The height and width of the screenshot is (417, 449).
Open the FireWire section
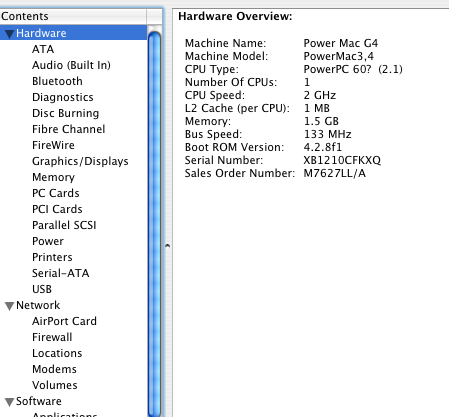coord(53,145)
